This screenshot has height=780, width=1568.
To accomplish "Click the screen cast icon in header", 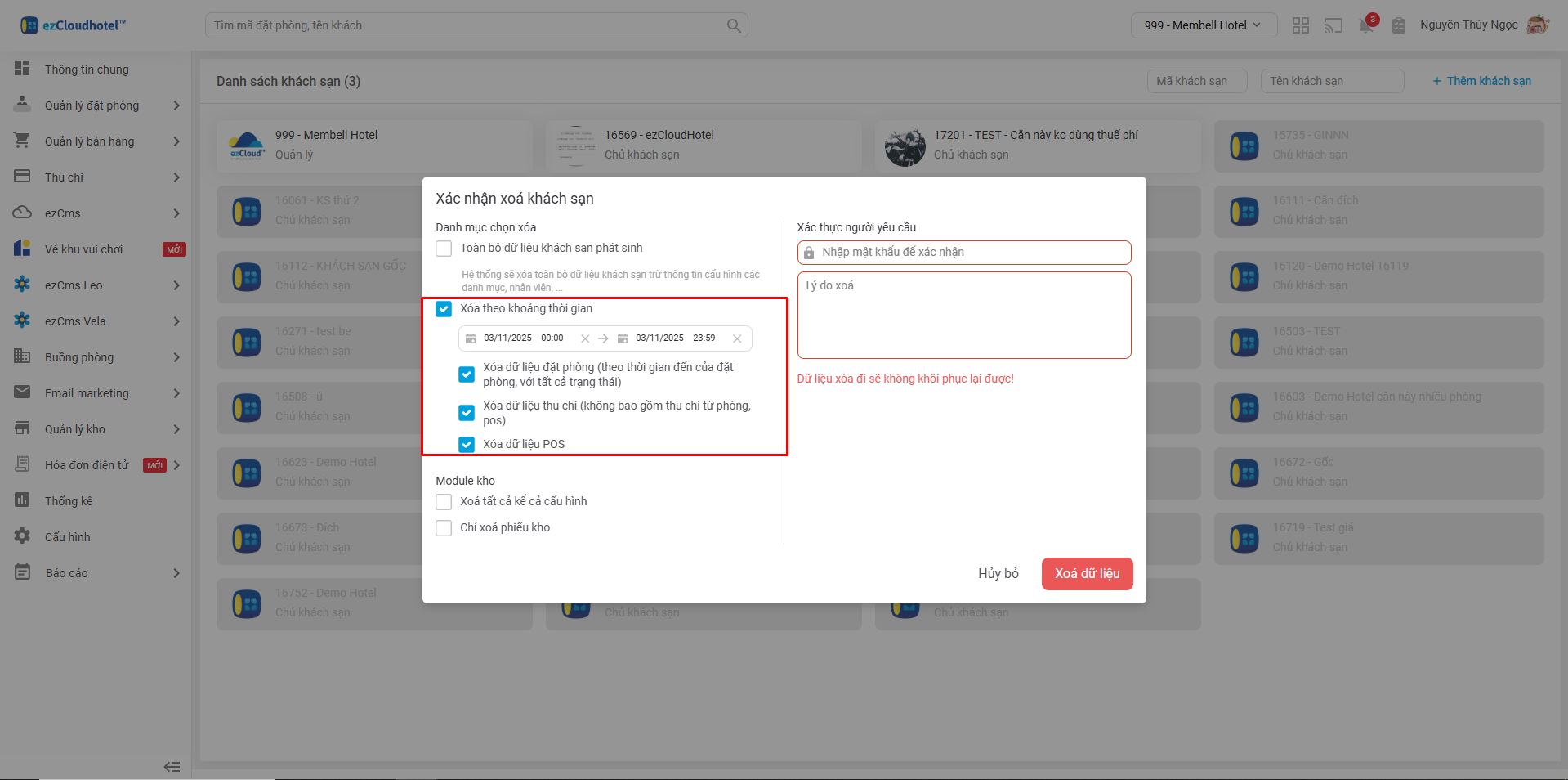I will pos(1333,25).
